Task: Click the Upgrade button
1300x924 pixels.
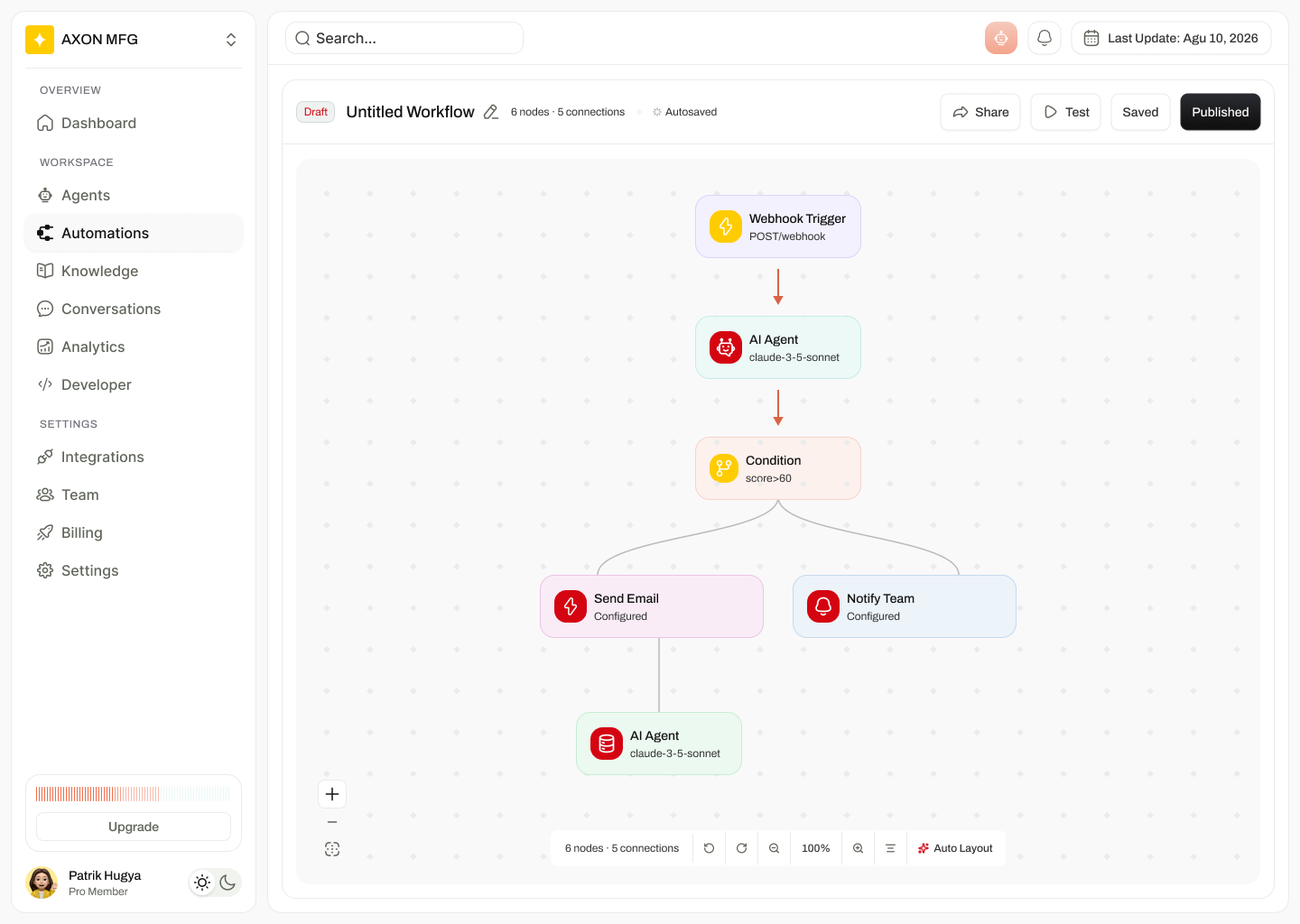Action: point(134,827)
